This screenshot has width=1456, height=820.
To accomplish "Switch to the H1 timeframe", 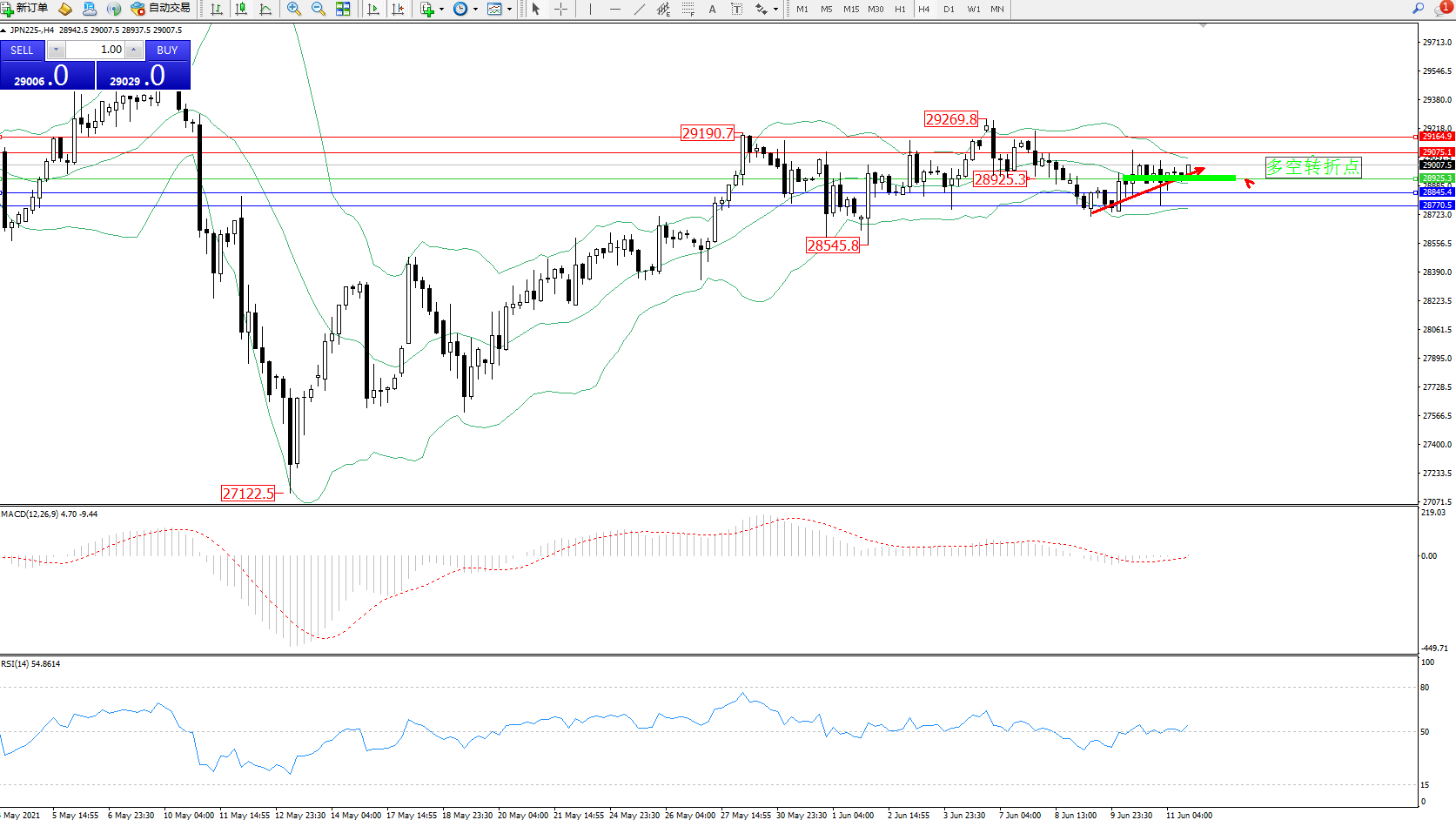I will pyautogui.click(x=900, y=9).
